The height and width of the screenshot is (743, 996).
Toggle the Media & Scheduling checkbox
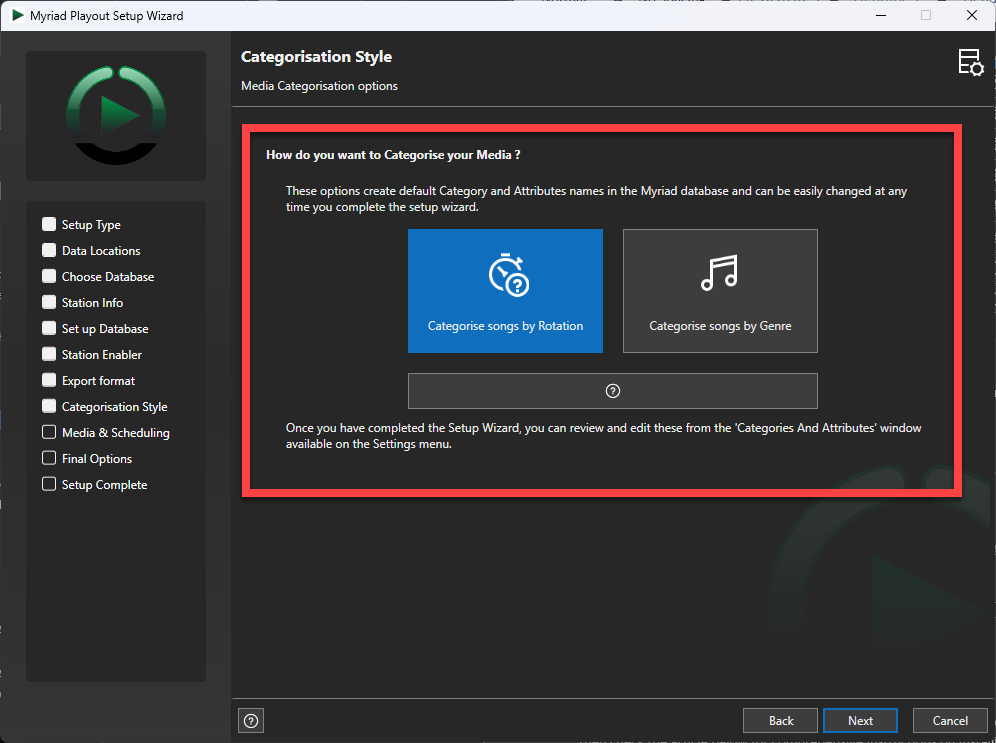point(49,432)
